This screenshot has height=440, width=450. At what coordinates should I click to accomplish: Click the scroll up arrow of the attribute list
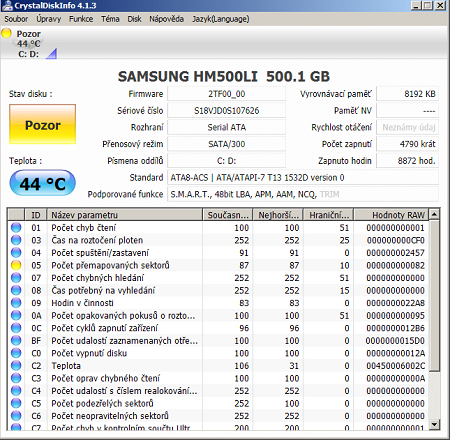click(x=434, y=214)
